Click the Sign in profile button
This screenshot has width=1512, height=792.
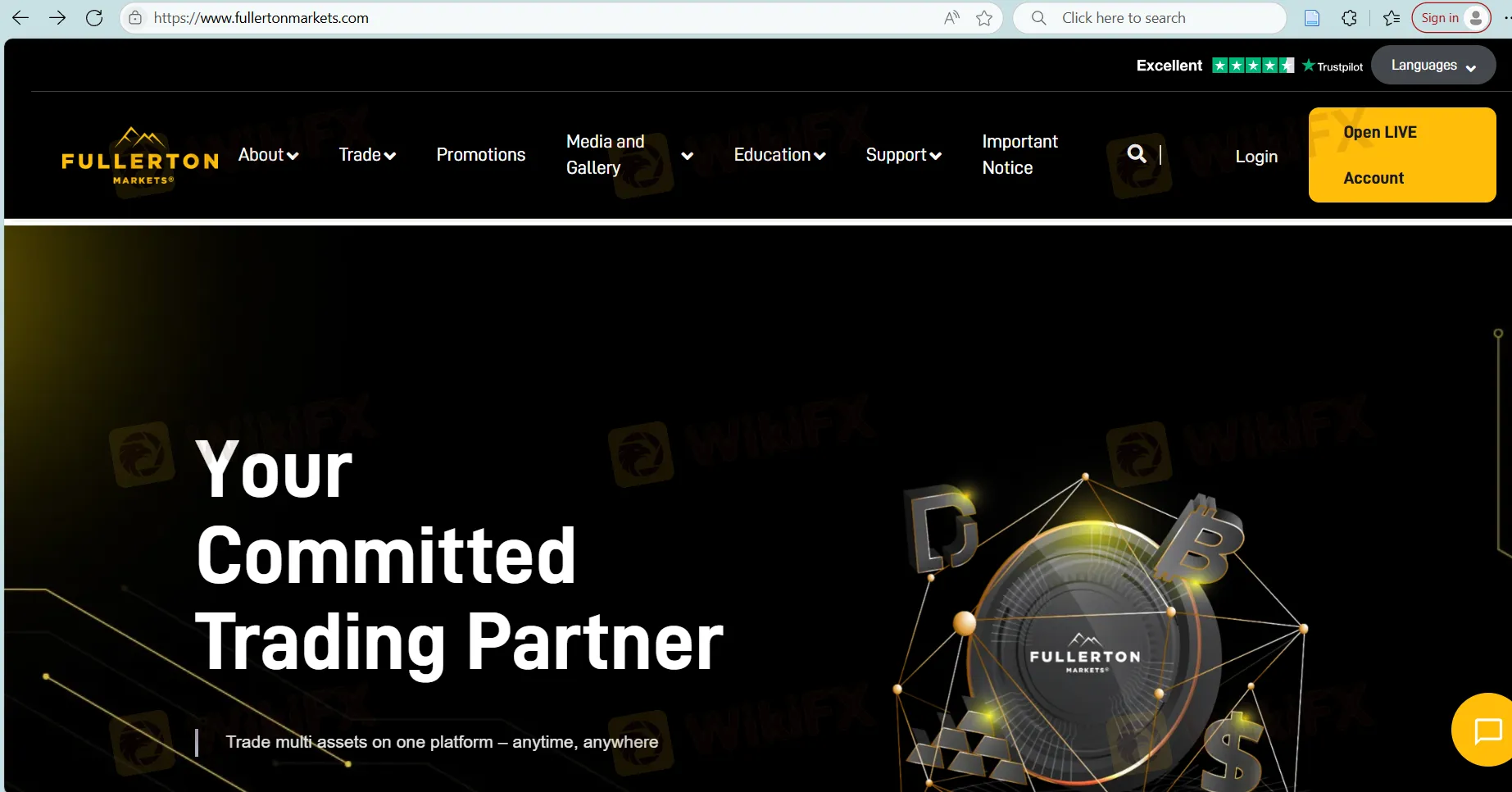(1451, 18)
